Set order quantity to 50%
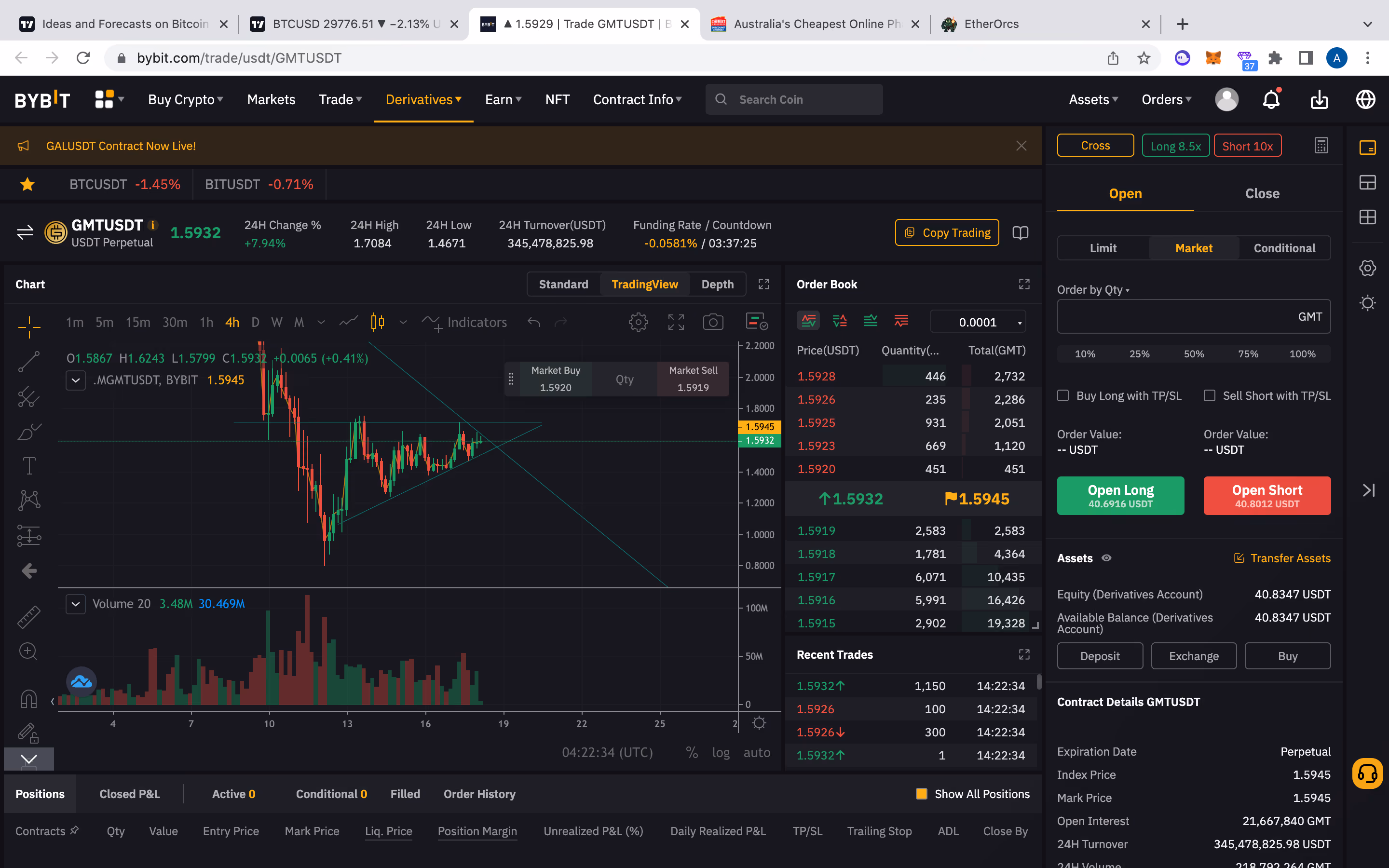This screenshot has height=868, width=1389. click(1194, 354)
